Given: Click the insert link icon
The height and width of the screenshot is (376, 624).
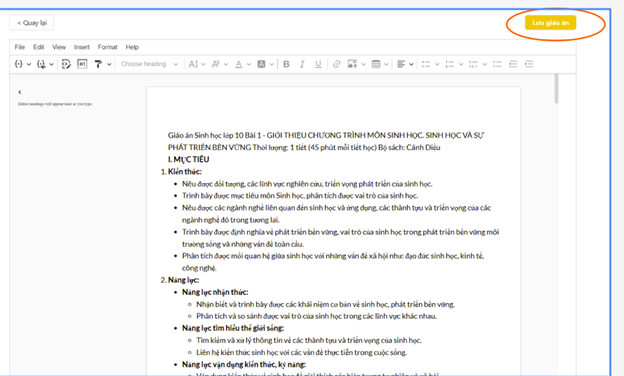Looking at the screenshot, I should click(336, 64).
